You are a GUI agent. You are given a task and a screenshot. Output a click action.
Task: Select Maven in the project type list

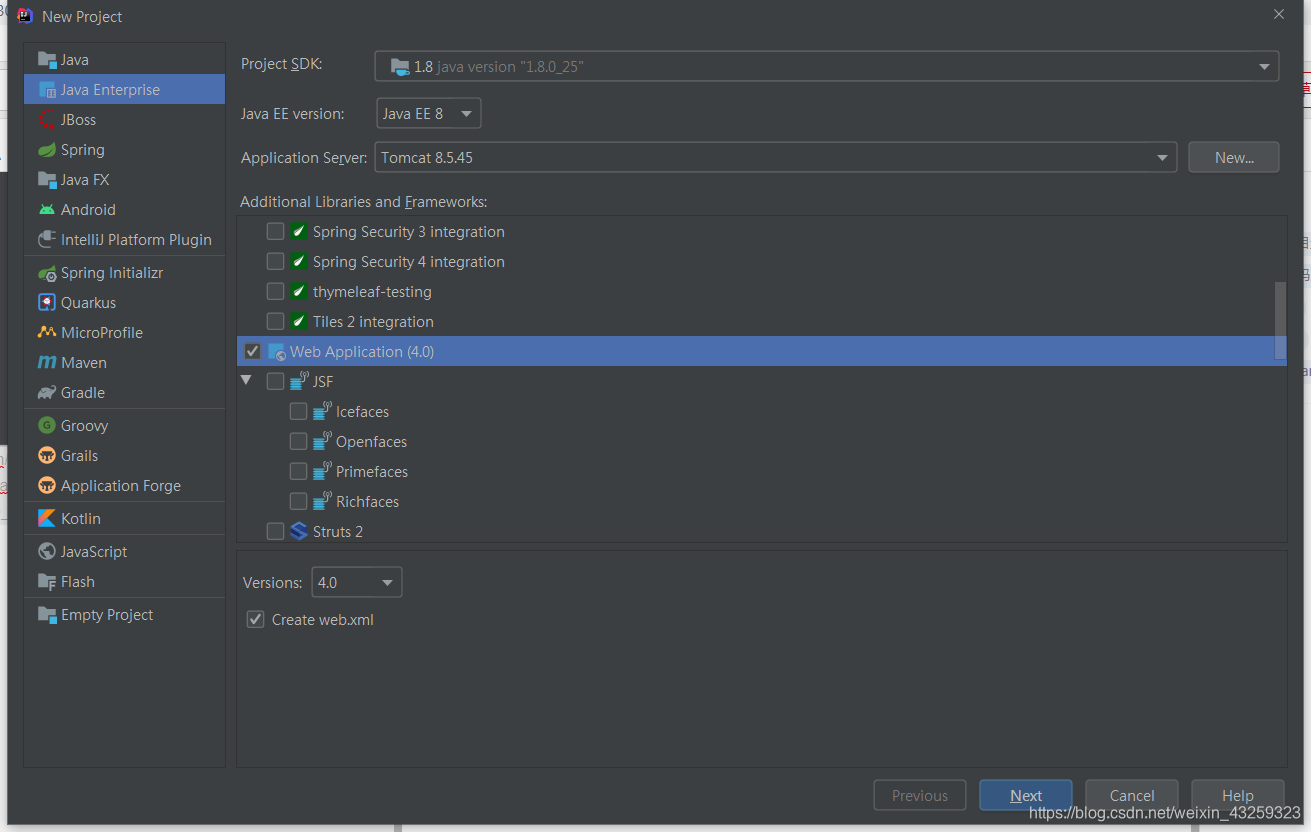[x=125, y=363]
